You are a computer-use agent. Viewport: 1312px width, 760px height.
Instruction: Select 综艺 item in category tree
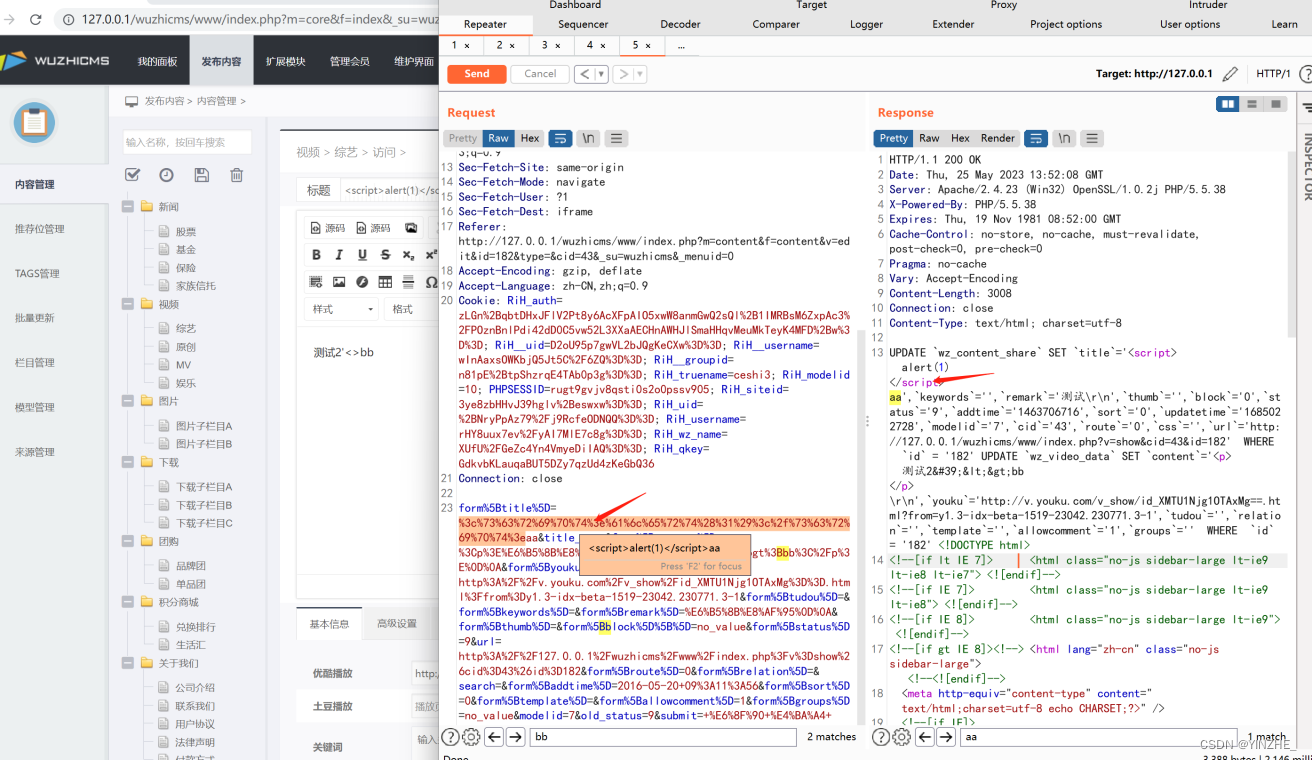click(186, 328)
